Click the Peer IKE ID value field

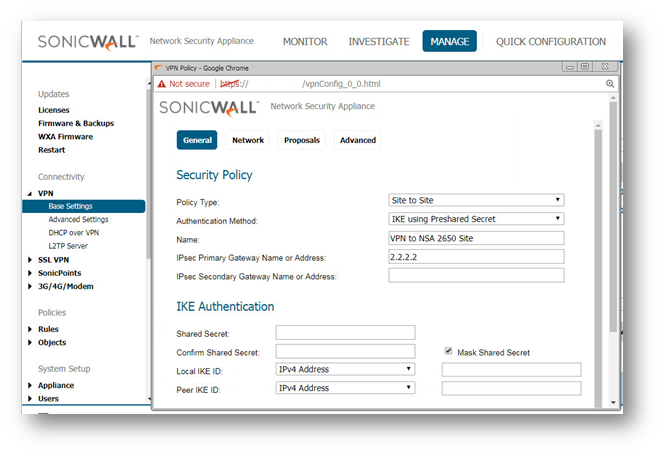[x=511, y=388]
